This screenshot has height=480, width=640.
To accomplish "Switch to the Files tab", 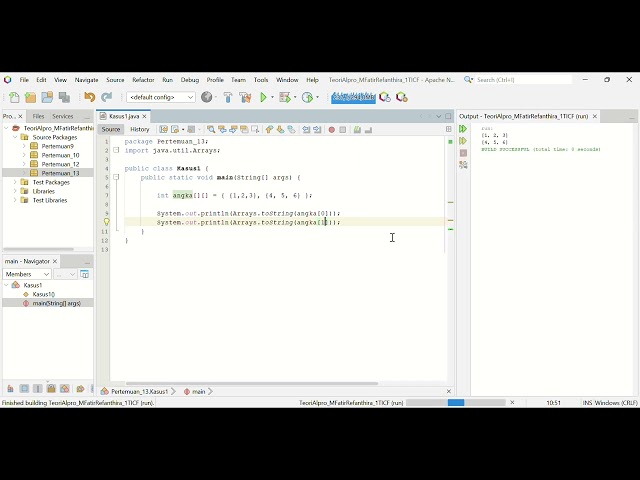I will pos(38,116).
